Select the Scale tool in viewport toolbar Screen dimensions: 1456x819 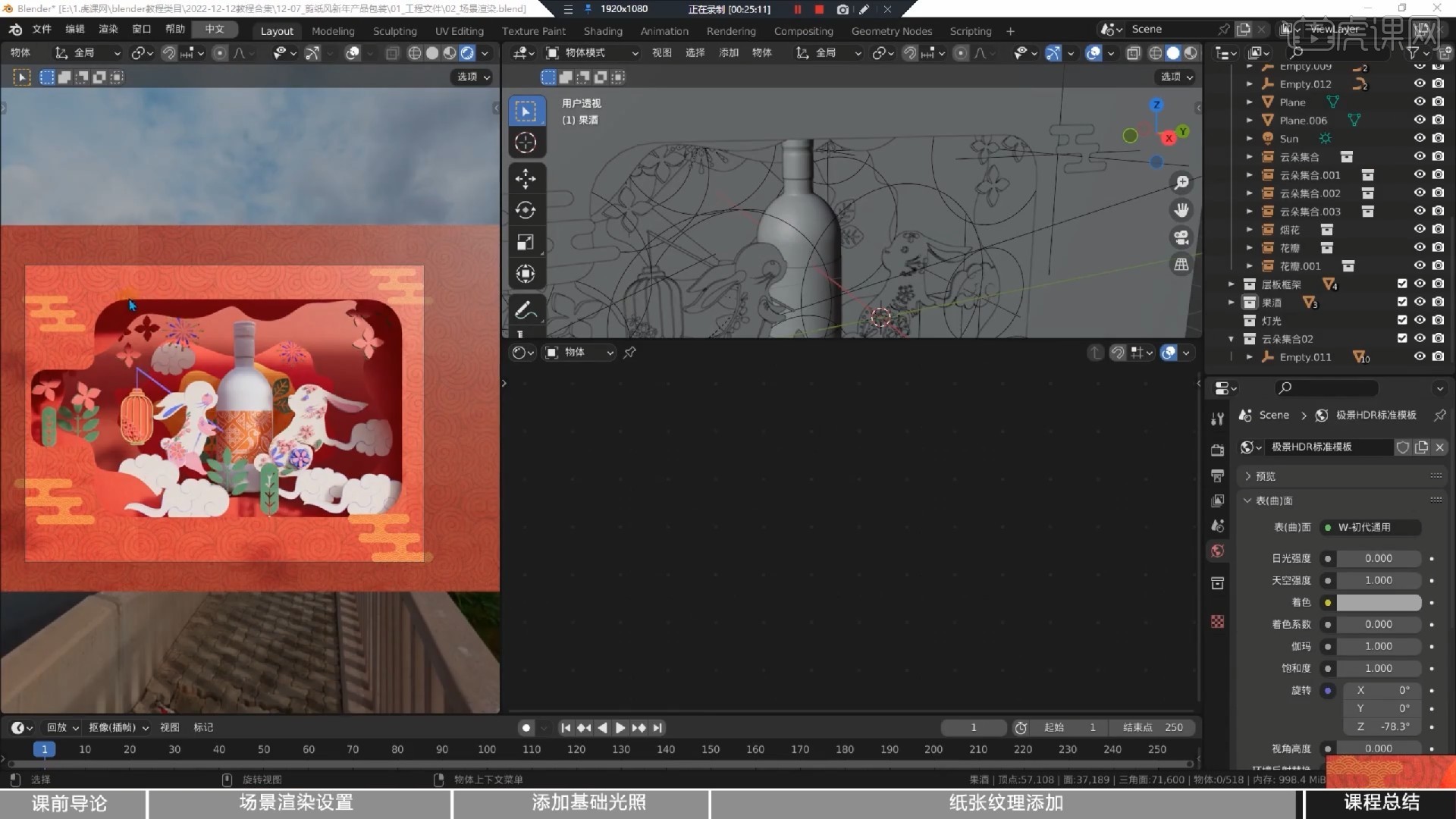pos(526,242)
